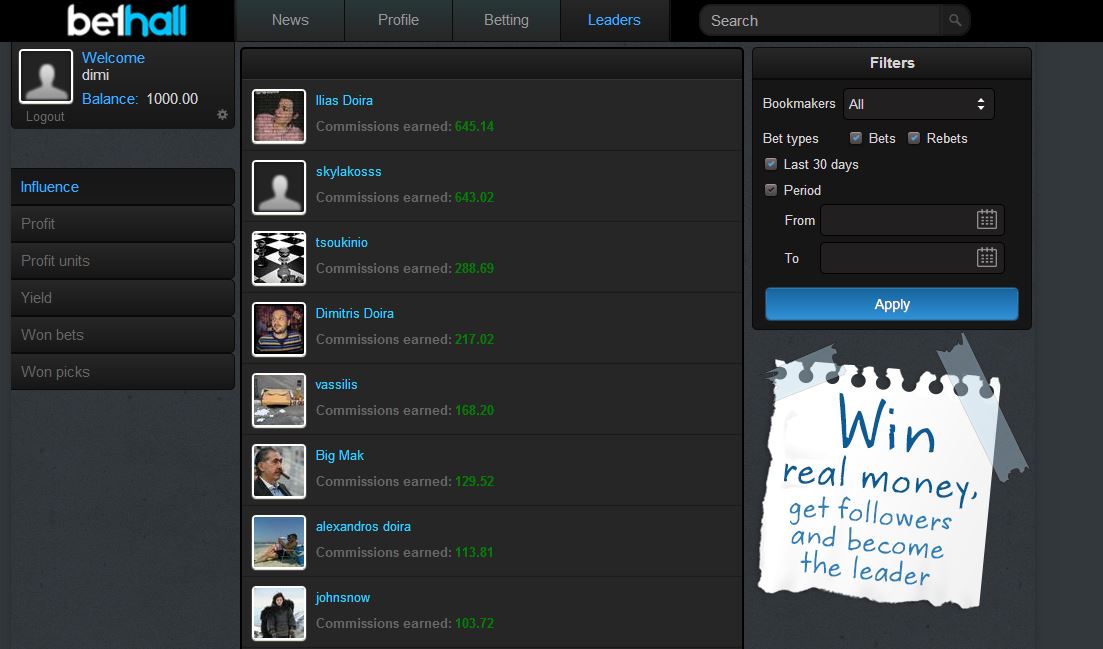Click Big Mak's avatar image
Image resolution: width=1103 pixels, height=649 pixels.
tap(279, 472)
